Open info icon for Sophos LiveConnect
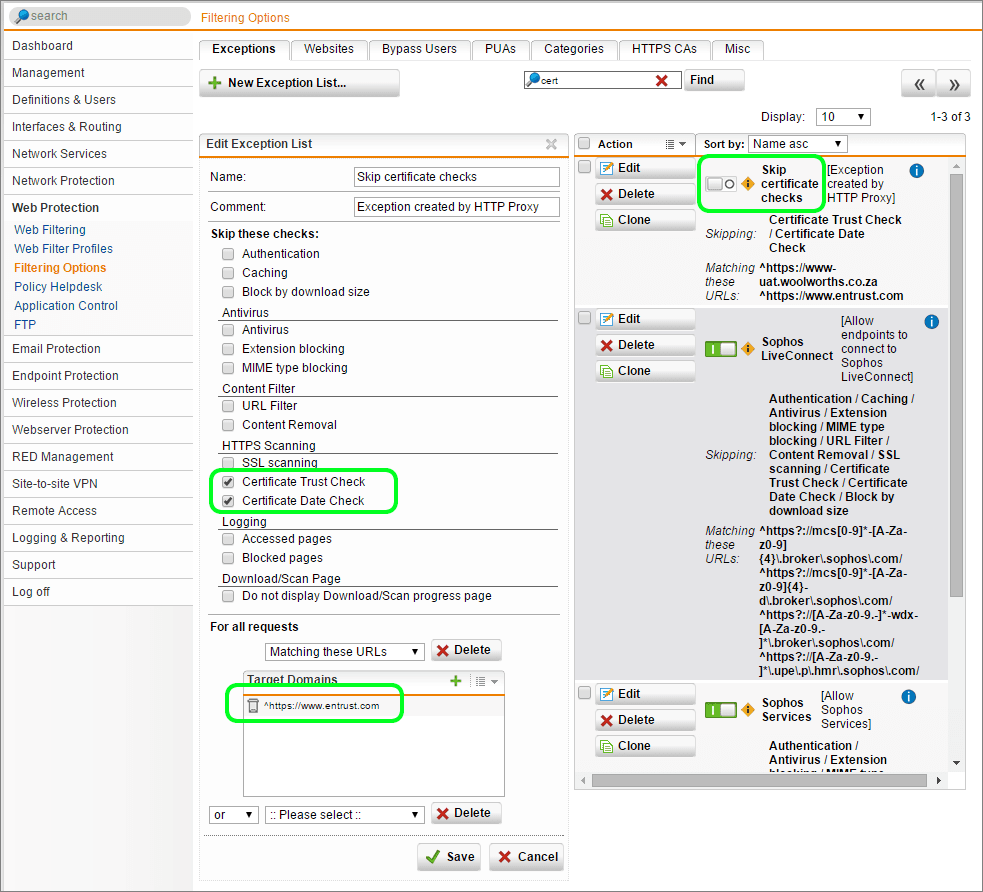The width and height of the screenshot is (983, 892). (x=932, y=322)
